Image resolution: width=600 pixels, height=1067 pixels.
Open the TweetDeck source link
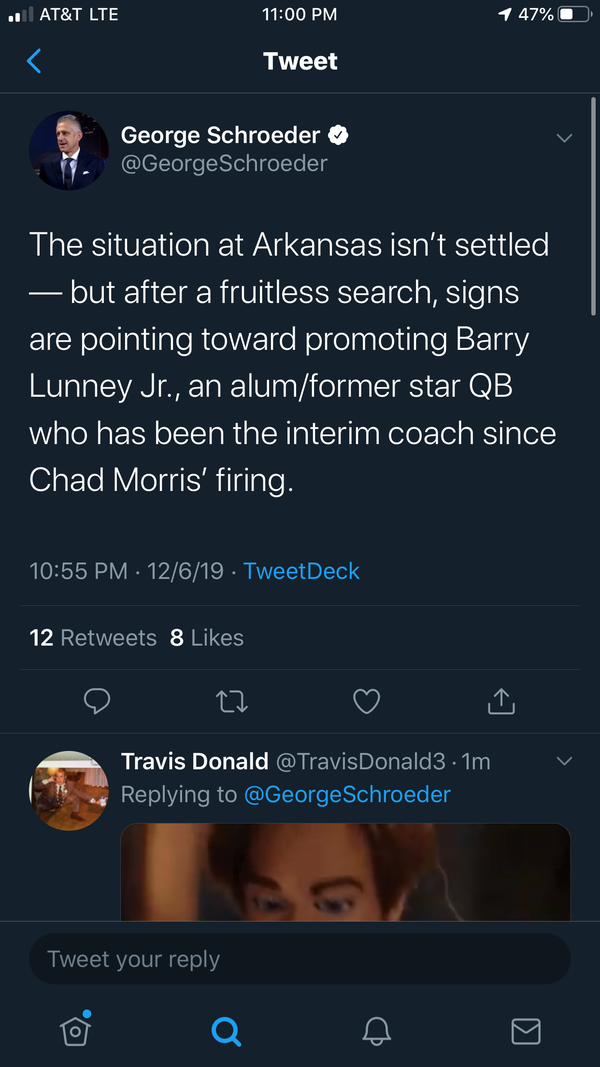(301, 571)
